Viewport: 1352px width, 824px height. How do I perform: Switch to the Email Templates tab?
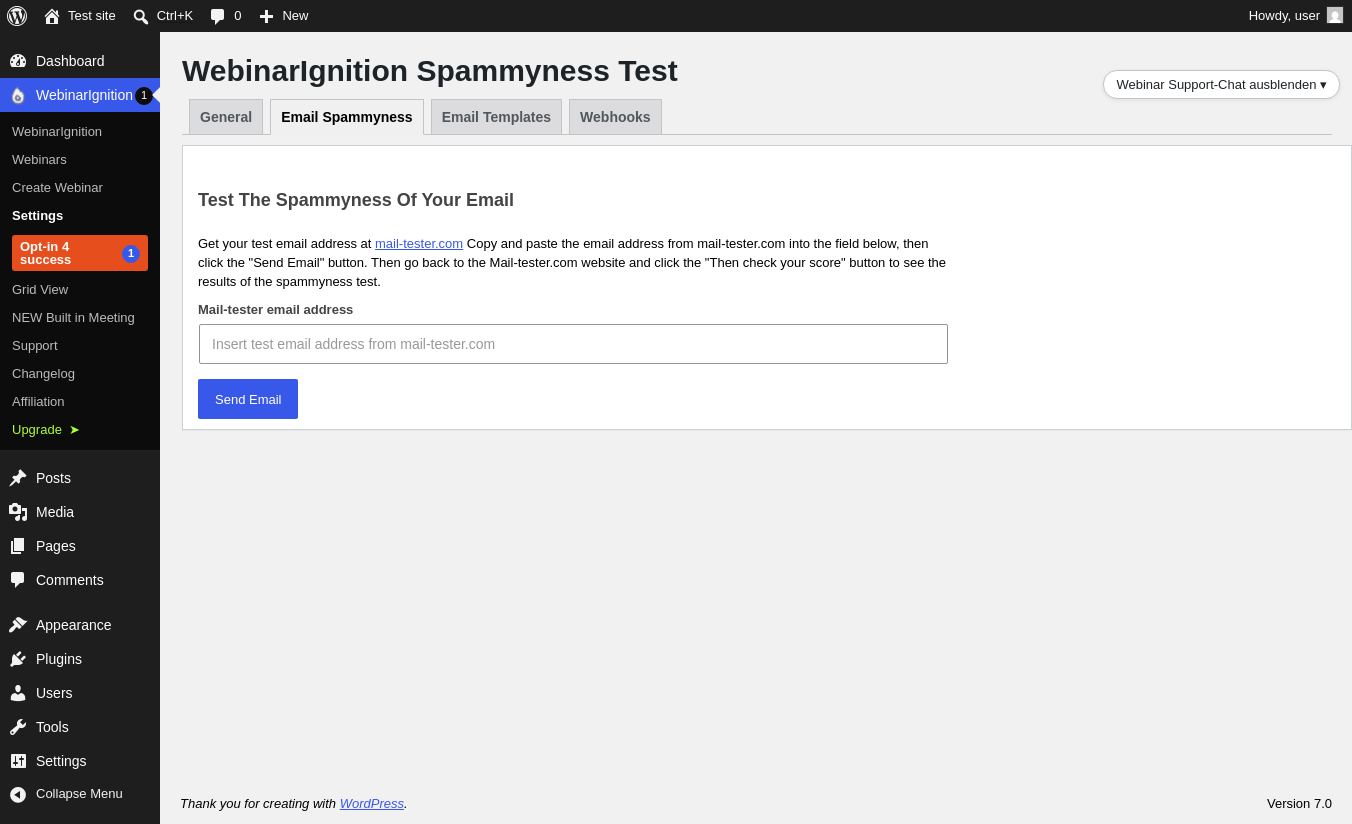(x=496, y=117)
